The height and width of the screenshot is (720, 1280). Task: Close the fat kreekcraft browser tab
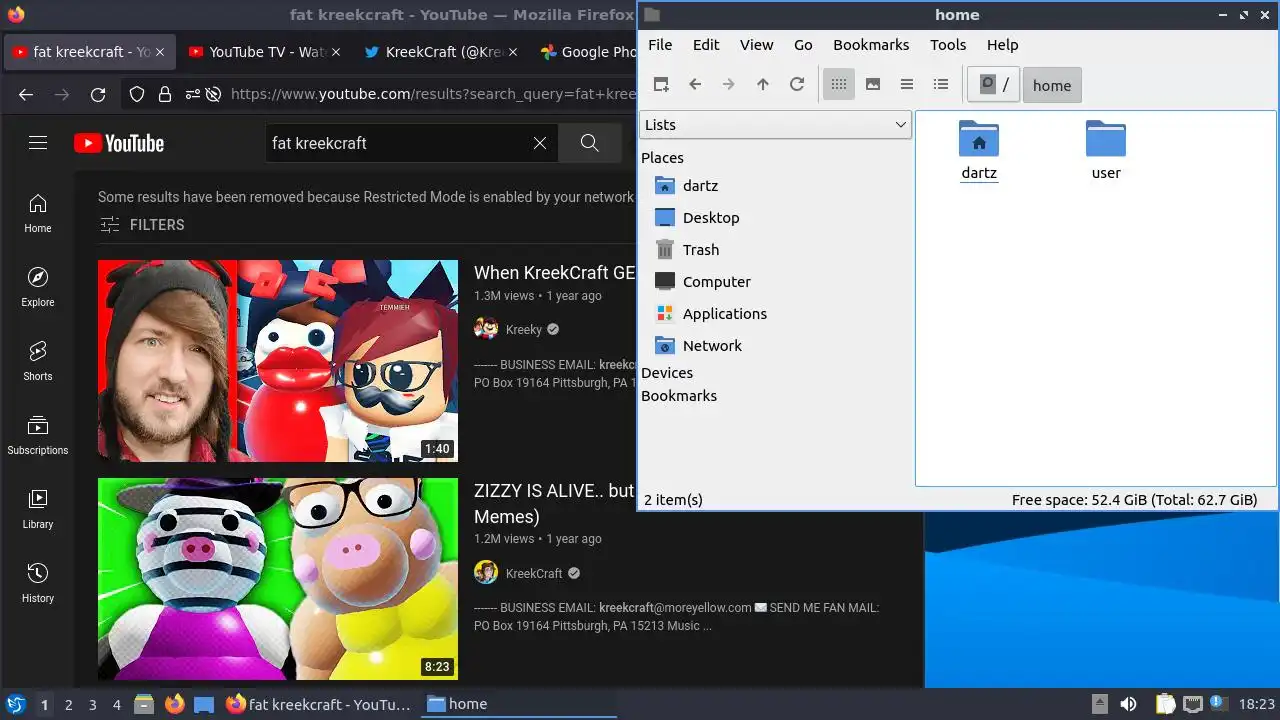(161, 52)
